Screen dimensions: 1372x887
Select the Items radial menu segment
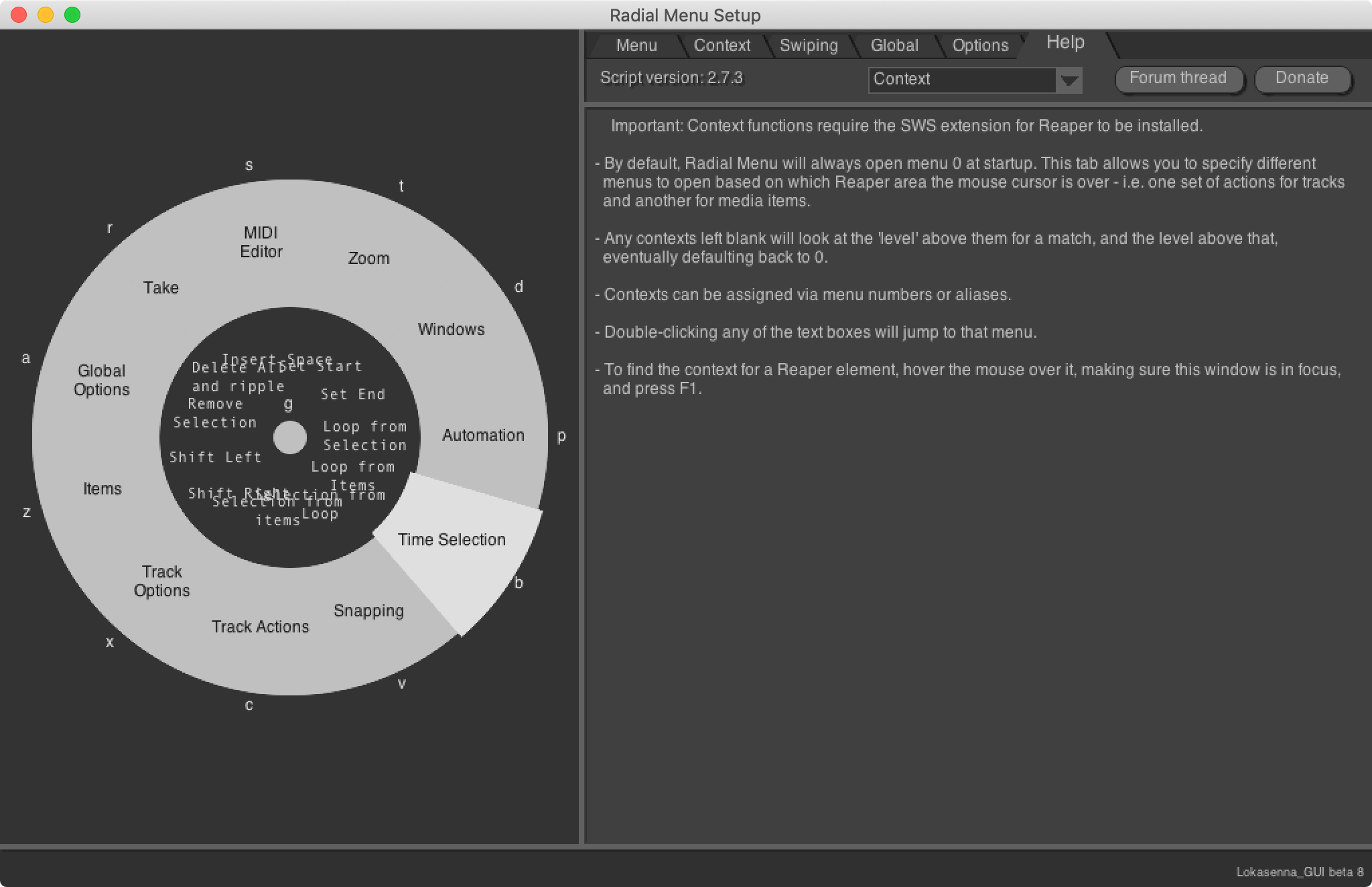(x=102, y=488)
